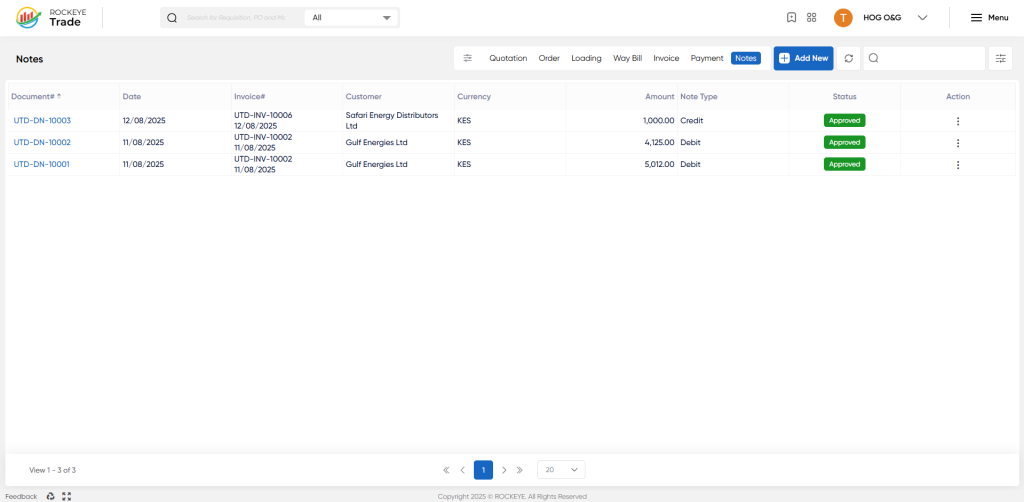Screen dimensions: 1024x502
Task: Switch to the Quotation tab
Action: pos(508,58)
